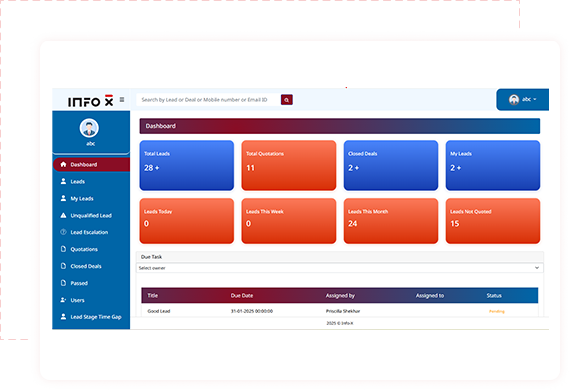Go to the Leads menu item
The height and width of the screenshot is (390, 570).
77,181
